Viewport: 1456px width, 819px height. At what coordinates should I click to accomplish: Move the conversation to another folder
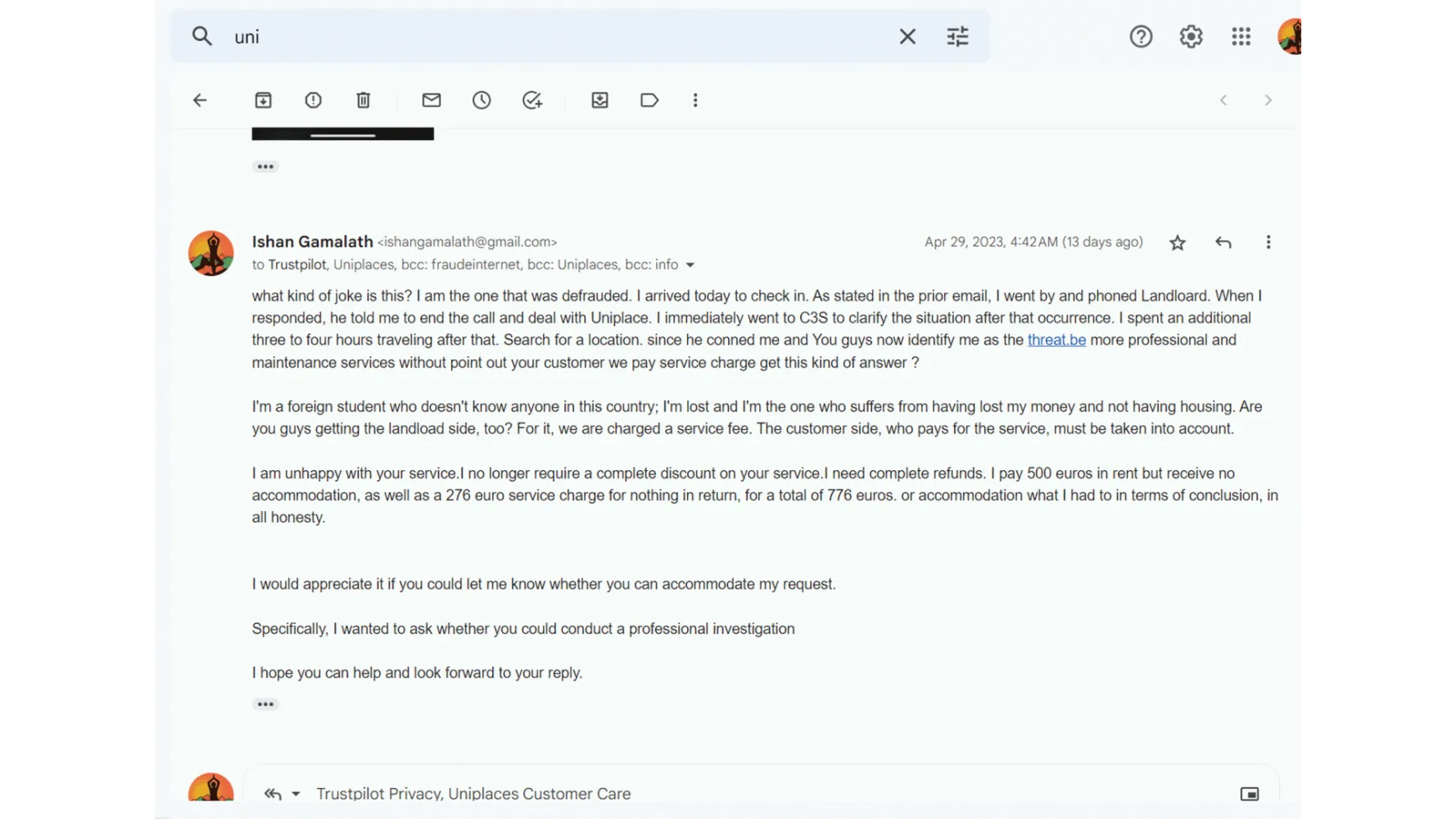599,100
